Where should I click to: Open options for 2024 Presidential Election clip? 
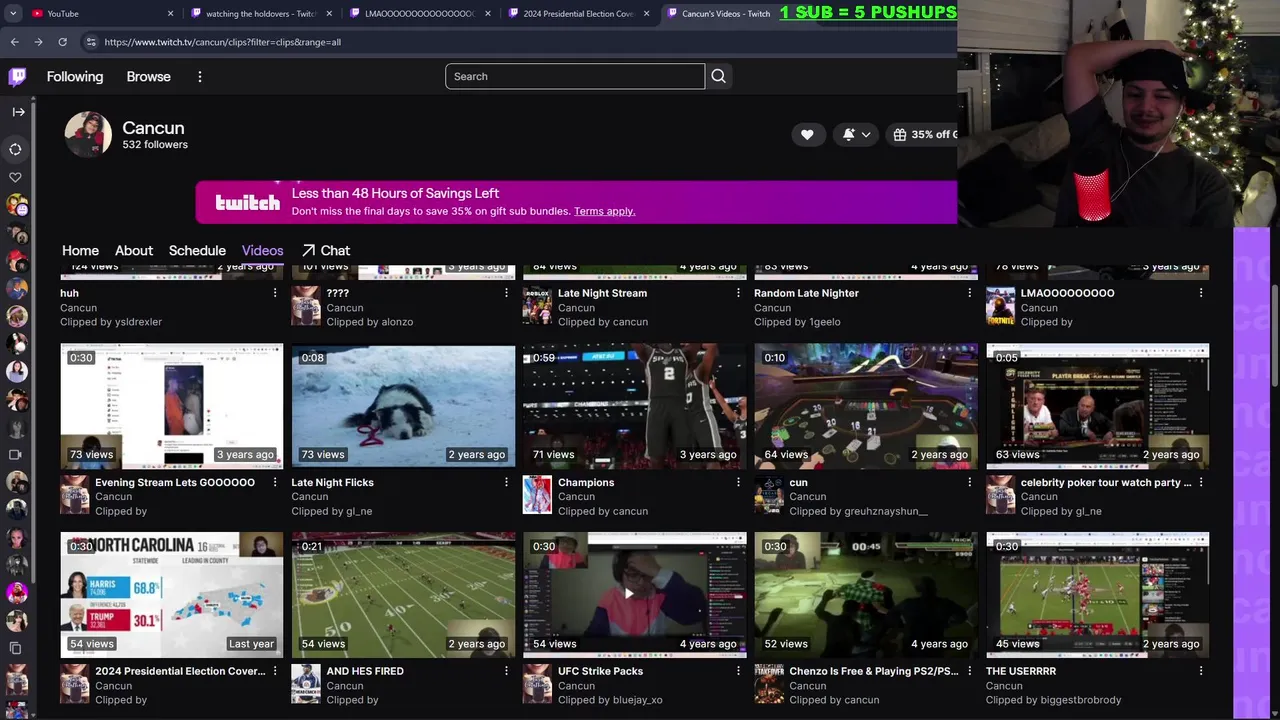(275, 671)
